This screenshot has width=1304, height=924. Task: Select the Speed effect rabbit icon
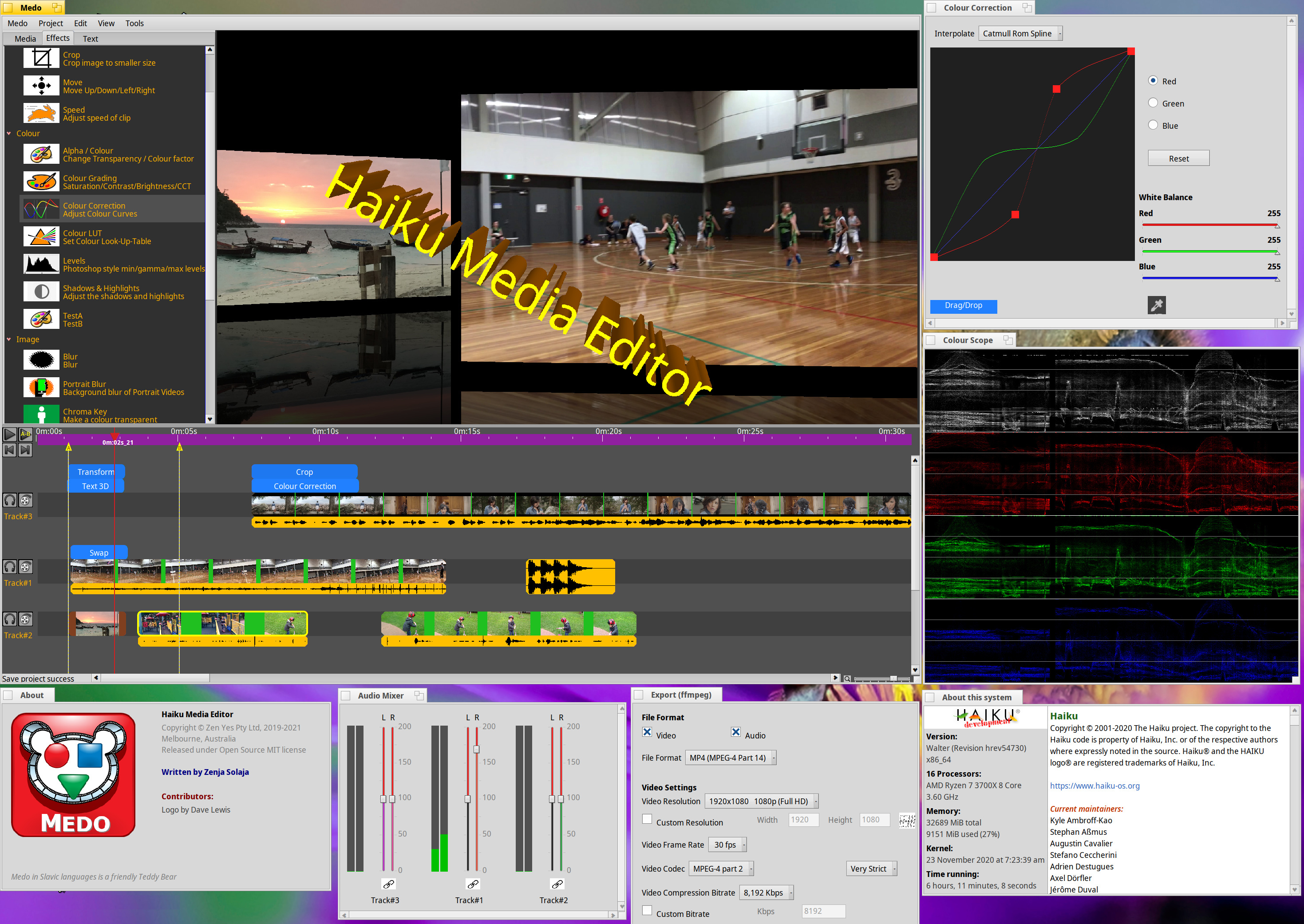click(x=41, y=113)
